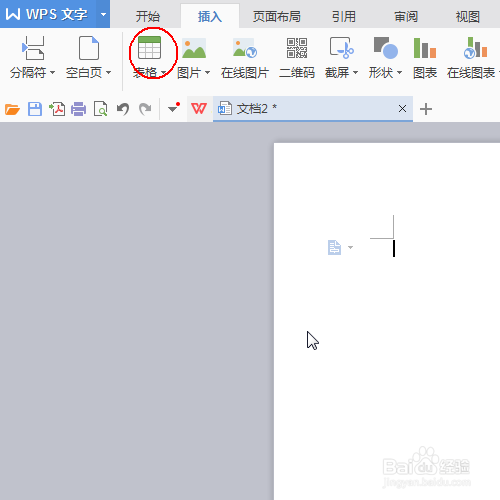This screenshot has width=500, height=500.
Task: Redo the last action
Action: pos(145,109)
